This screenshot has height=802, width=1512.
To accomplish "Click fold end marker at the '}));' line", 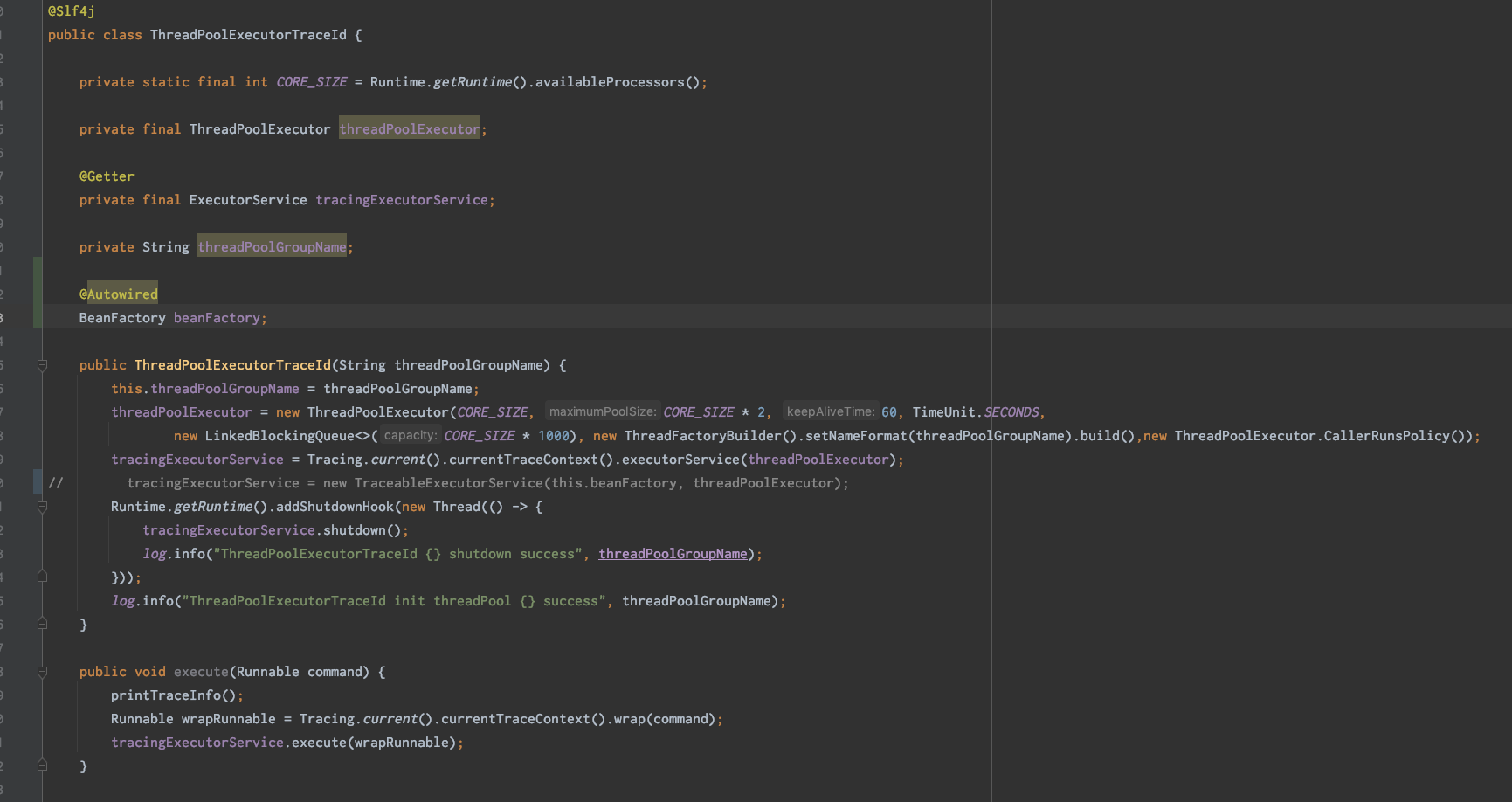I will coord(42,577).
